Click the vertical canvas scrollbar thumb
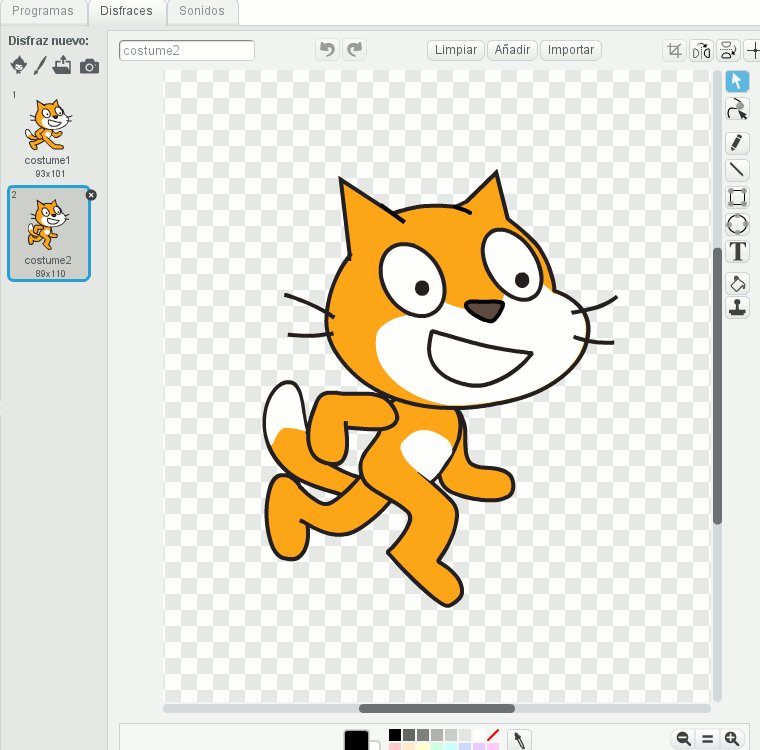 [x=717, y=386]
